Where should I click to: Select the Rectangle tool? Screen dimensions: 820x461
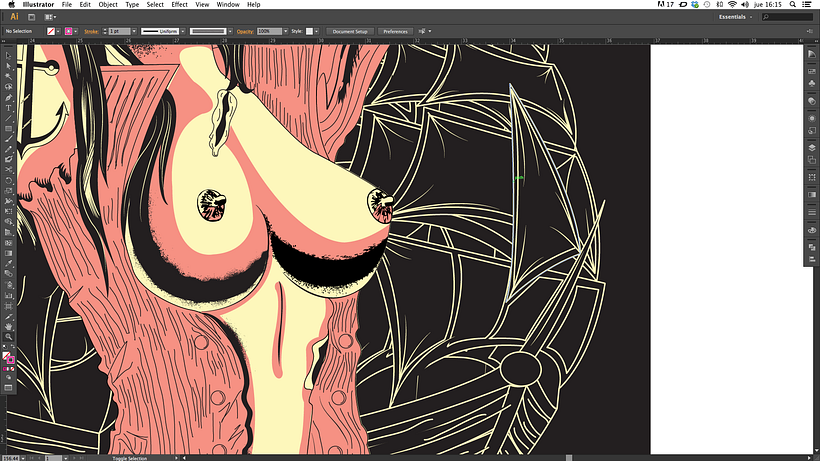pos(8,129)
